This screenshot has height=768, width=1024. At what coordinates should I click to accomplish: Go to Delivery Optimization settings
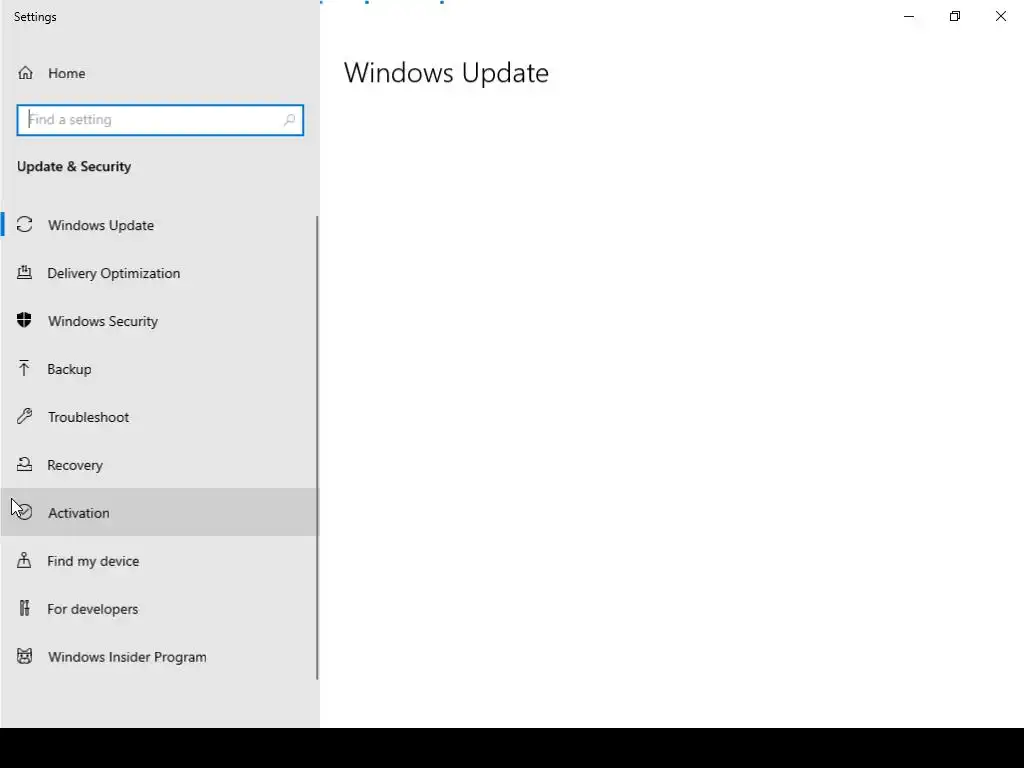tap(159, 273)
